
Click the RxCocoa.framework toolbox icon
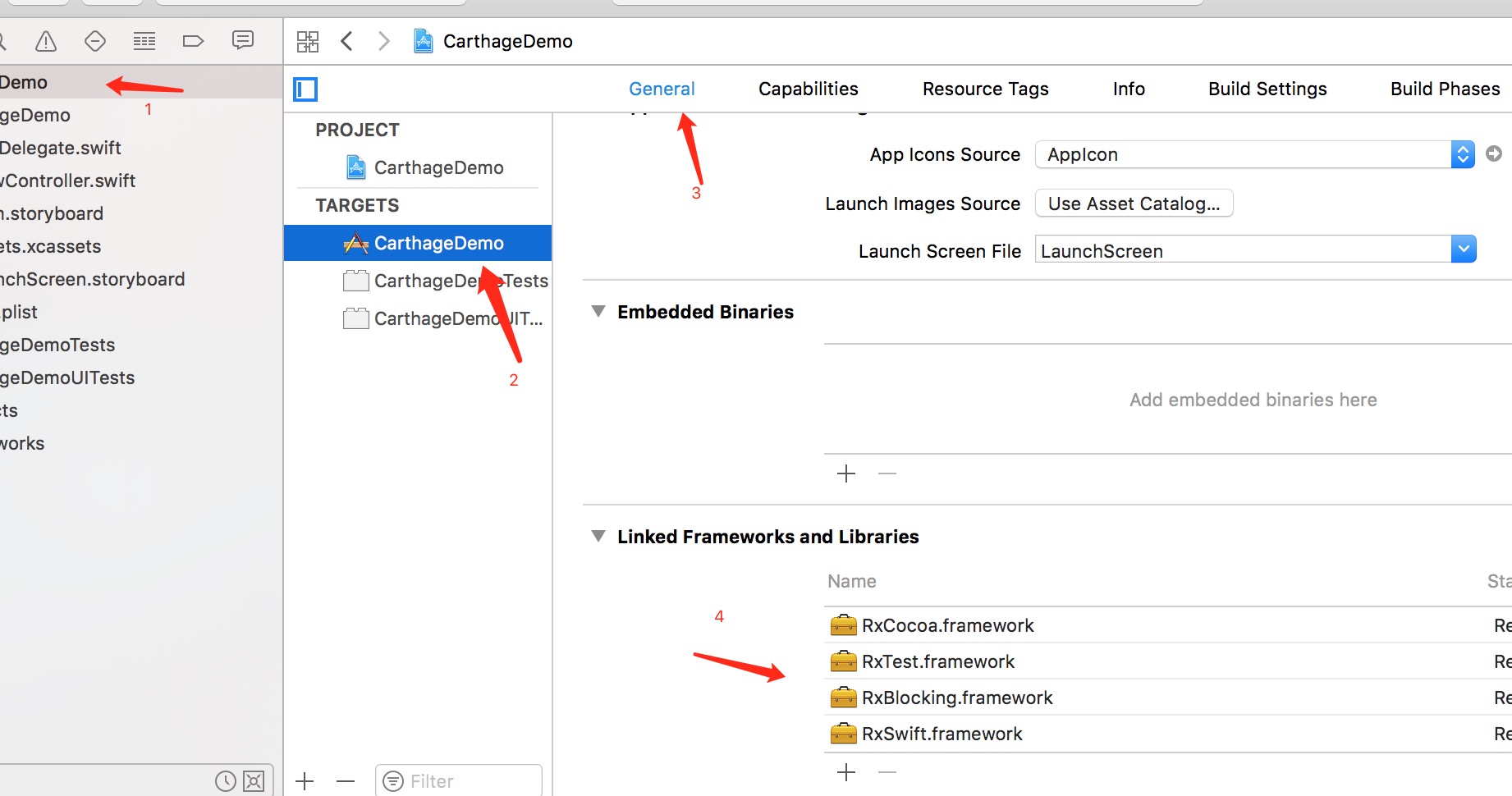click(x=843, y=625)
